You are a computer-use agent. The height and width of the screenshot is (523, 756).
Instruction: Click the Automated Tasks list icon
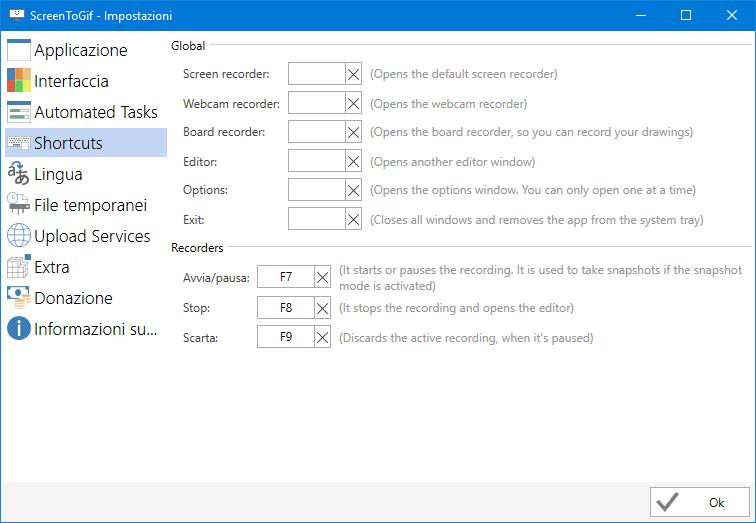[19, 112]
